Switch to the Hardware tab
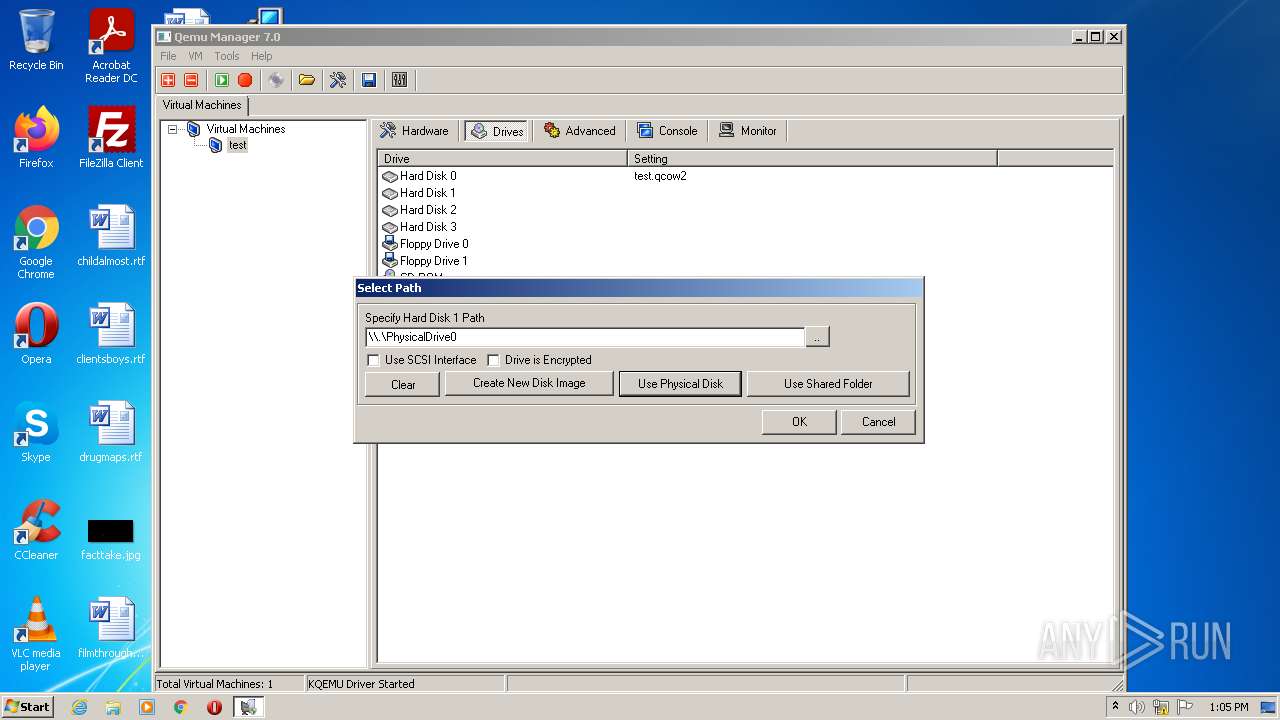The image size is (1280, 720). (415, 131)
